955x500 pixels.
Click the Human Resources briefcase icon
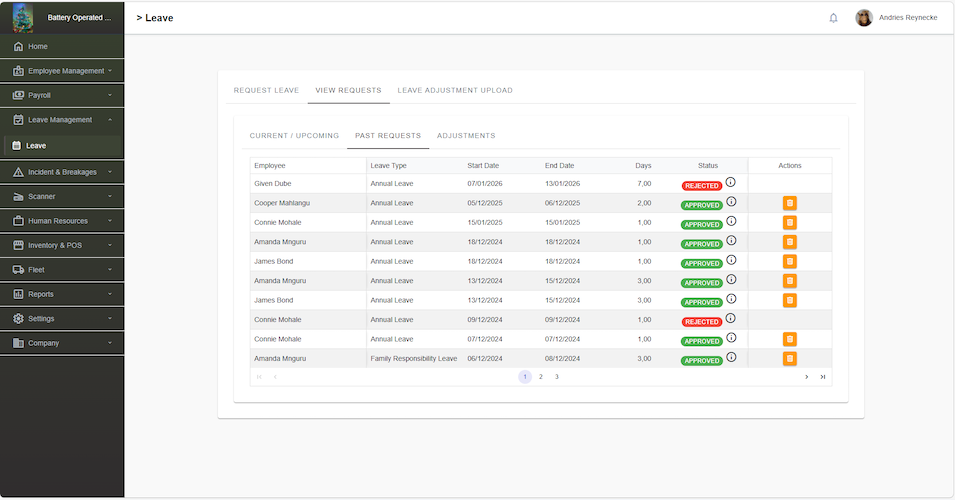coord(18,220)
